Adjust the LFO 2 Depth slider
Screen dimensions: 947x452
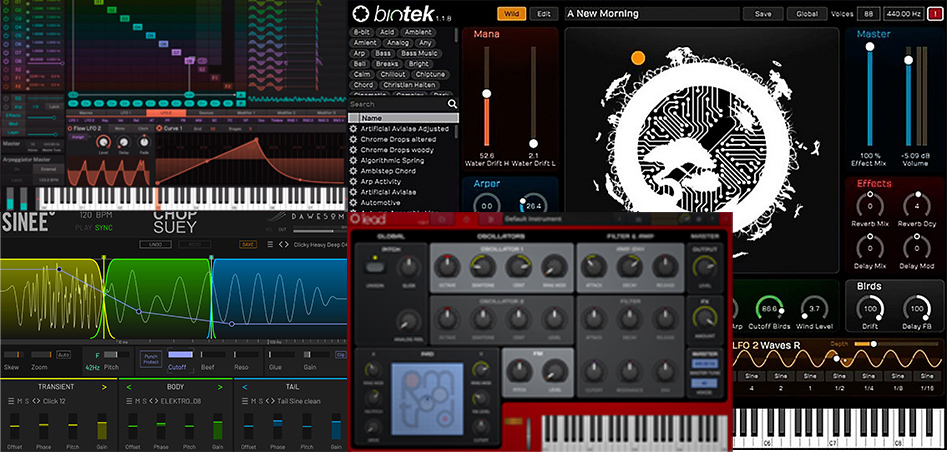(x=897, y=344)
